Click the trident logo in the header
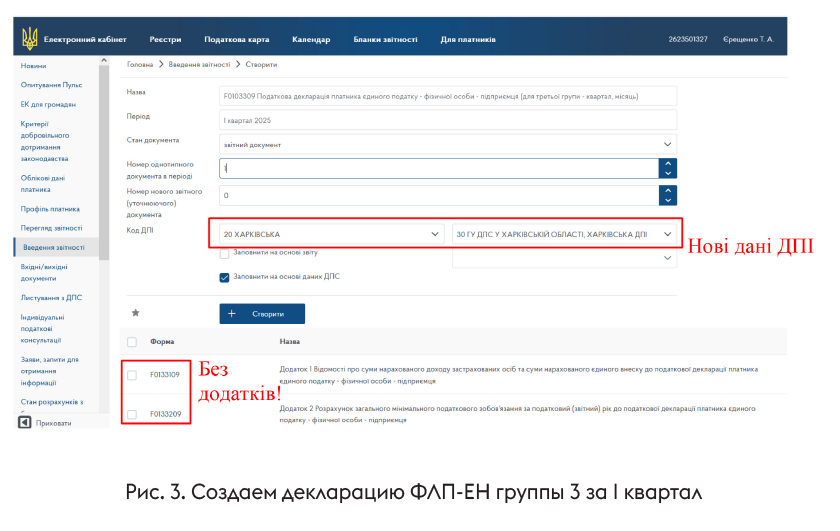The height and width of the screenshot is (531, 840). click(x=29, y=39)
